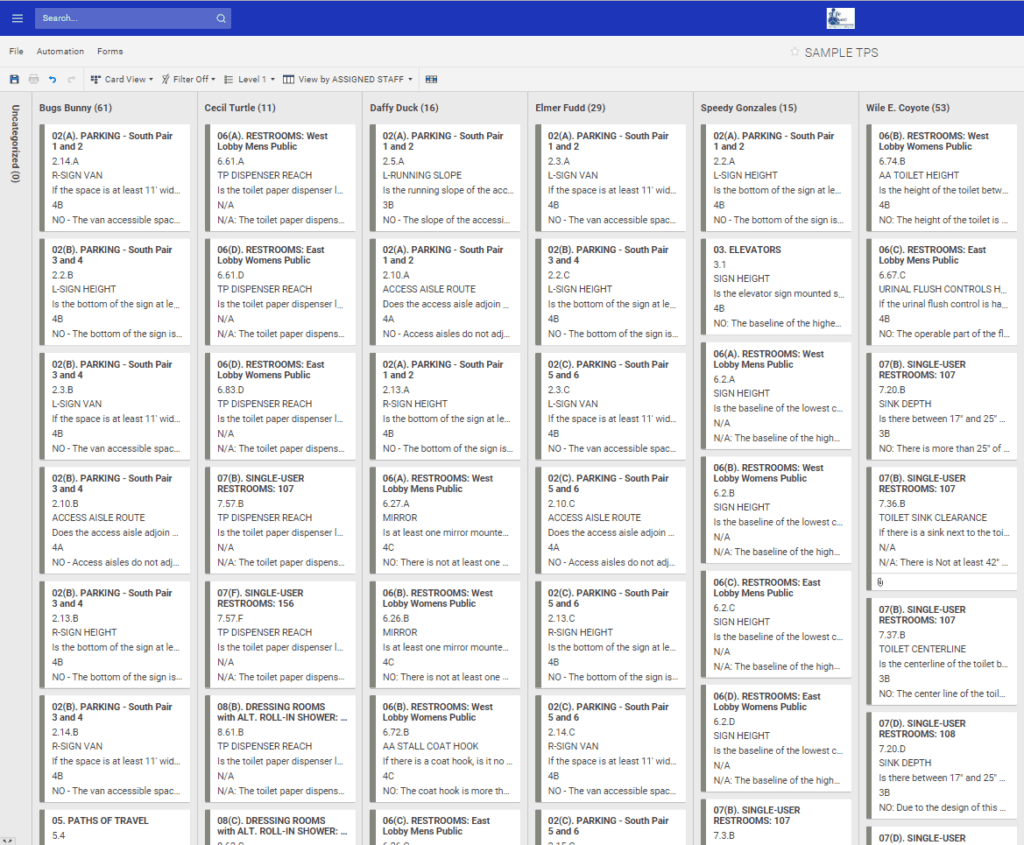Open Daffy Duck card 2.13.A R-SIGN HEIGHT
This screenshot has height=845, width=1024.
(445, 406)
